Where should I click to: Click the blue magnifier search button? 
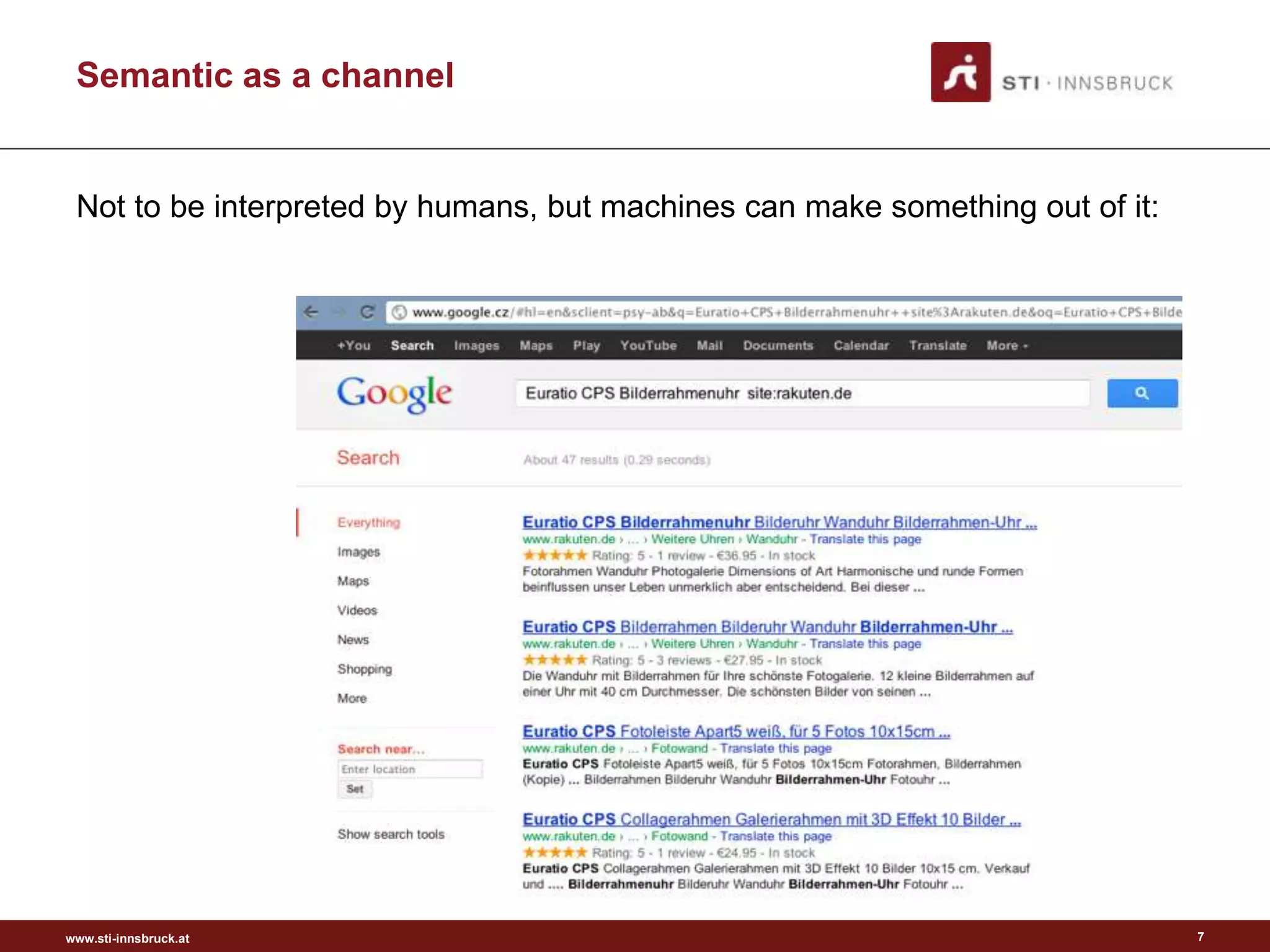click(1142, 393)
